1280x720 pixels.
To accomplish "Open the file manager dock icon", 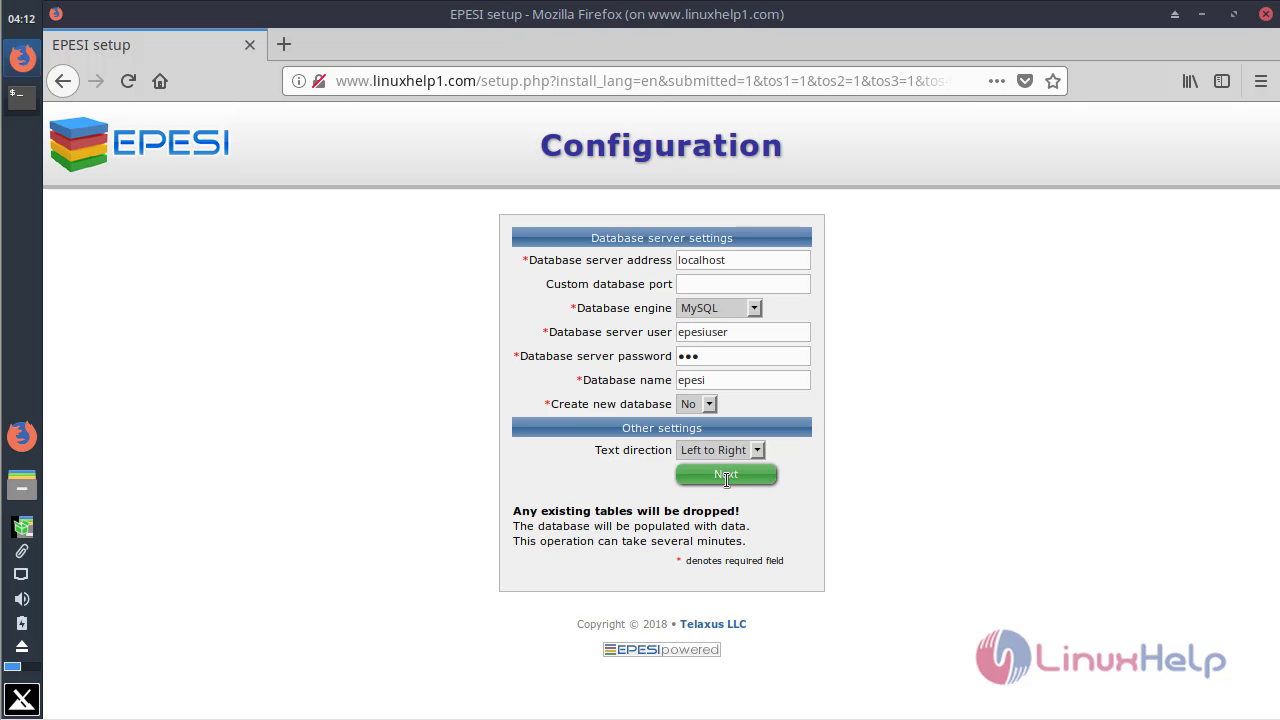I will click(22, 485).
